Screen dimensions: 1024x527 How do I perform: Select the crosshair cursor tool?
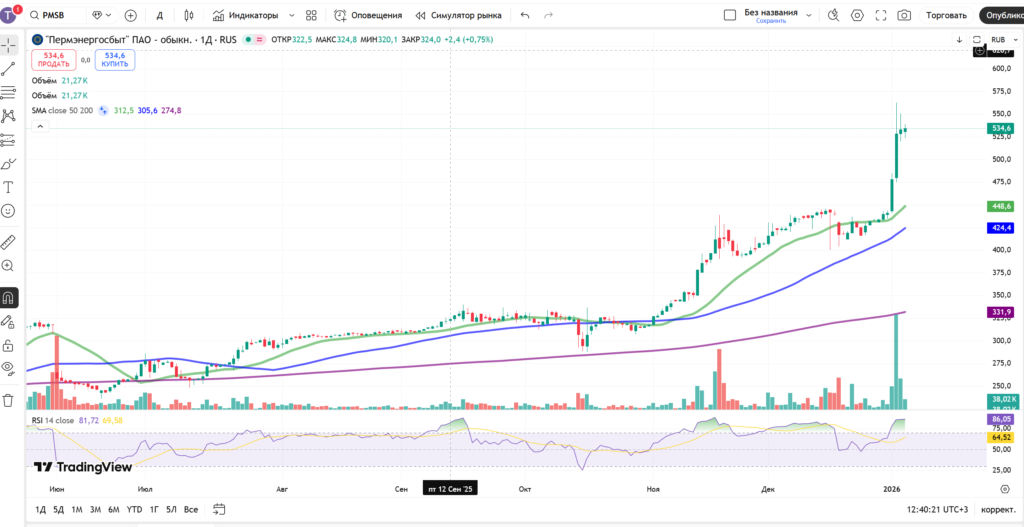click(x=9, y=44)
